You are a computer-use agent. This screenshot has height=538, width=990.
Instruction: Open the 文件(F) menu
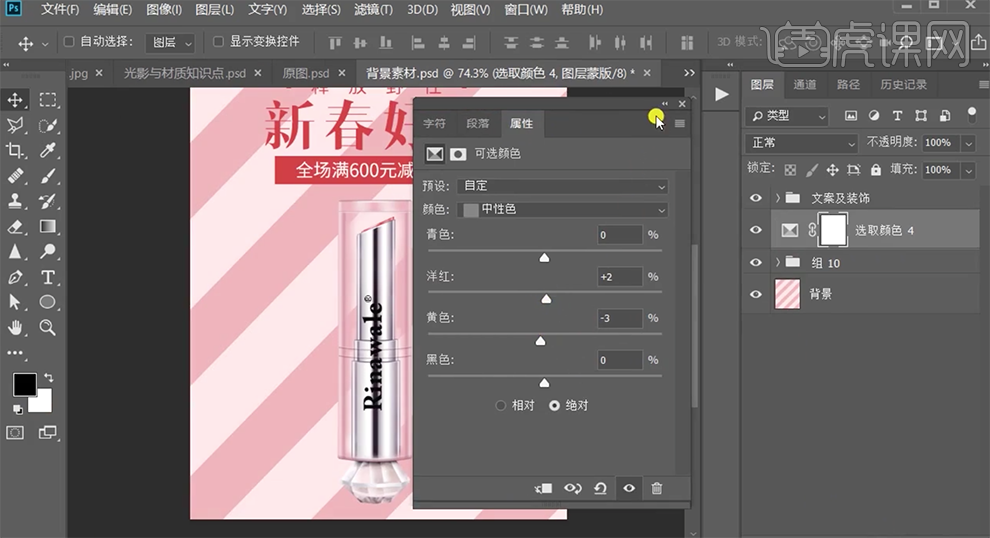click(x=60, y=9)
